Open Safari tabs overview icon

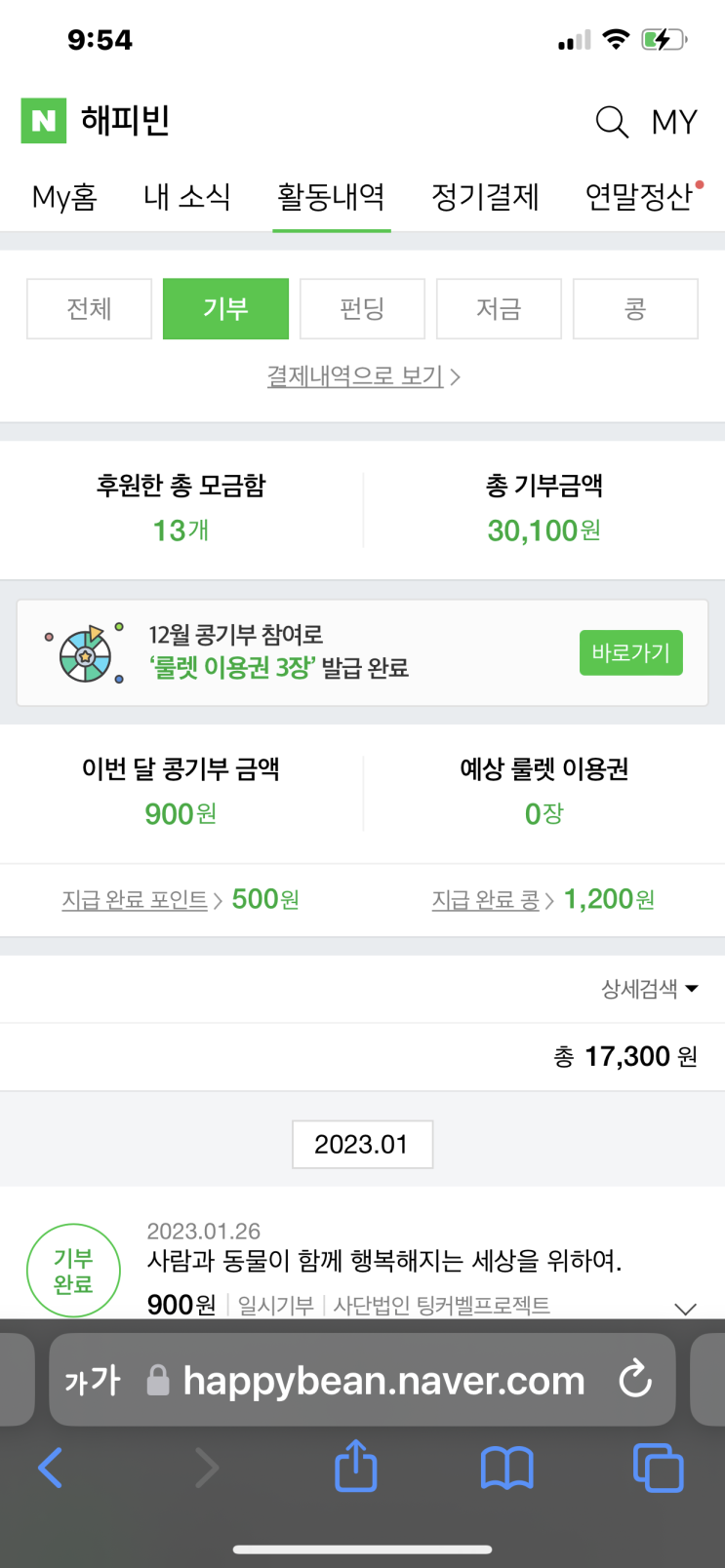click(x=659, y=1468)
